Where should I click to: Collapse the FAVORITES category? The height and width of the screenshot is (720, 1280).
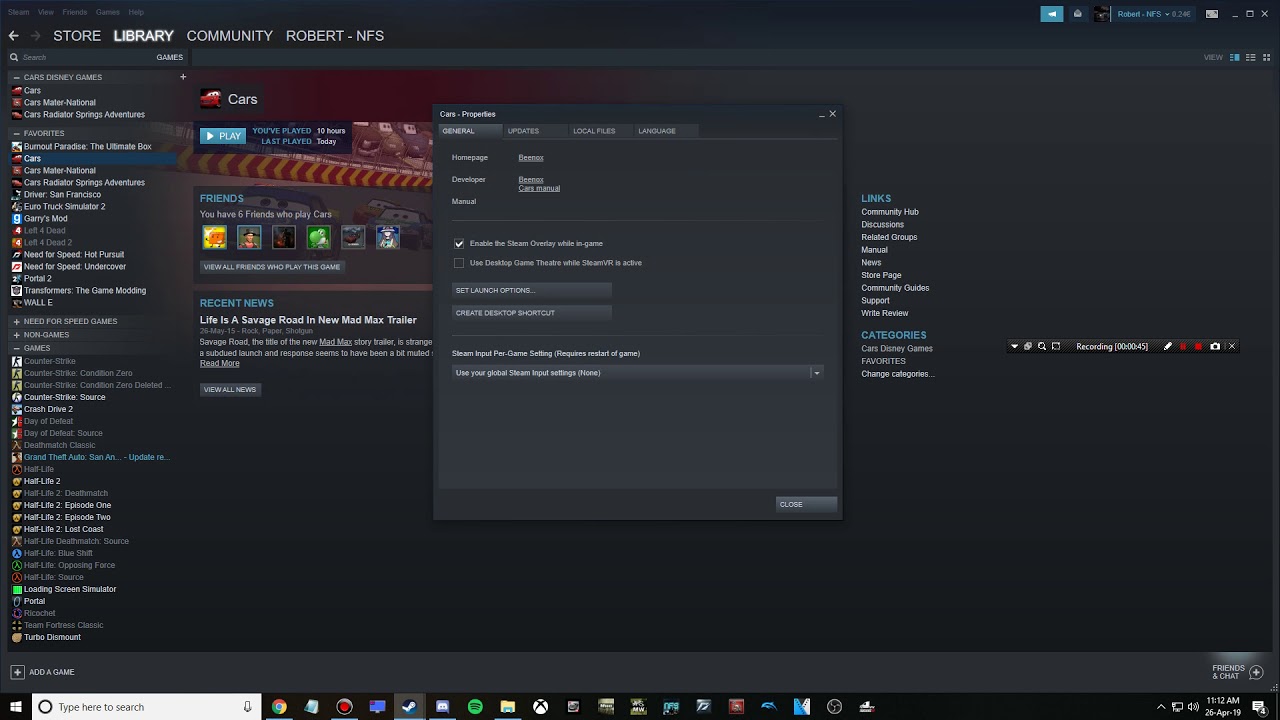[x=16, y=133]
